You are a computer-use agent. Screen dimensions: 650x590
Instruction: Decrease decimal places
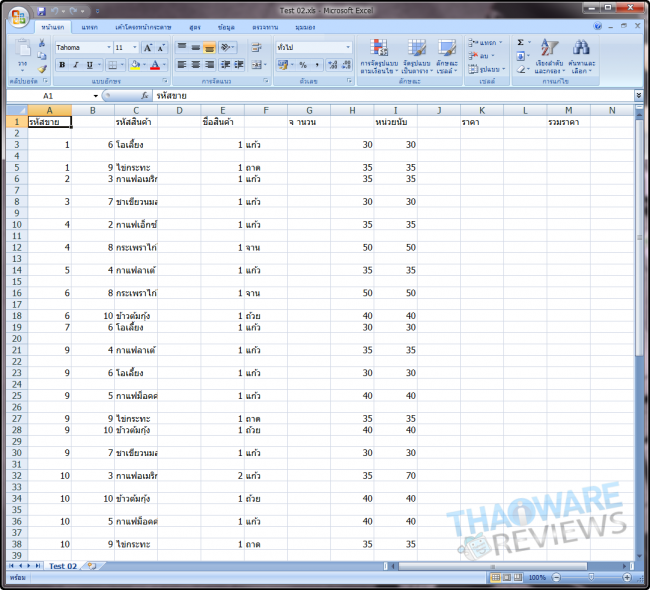pos(347,65)
